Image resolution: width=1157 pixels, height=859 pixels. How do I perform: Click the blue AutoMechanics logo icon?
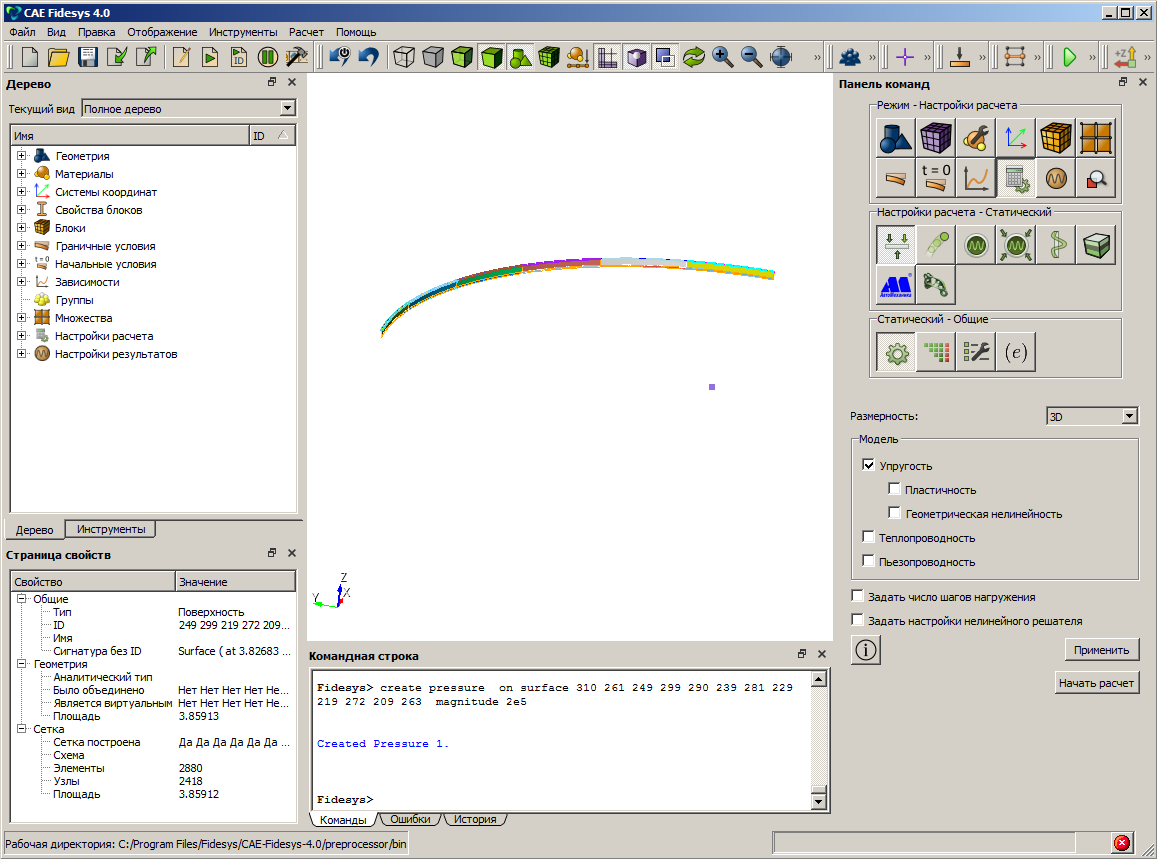click(x=896, y=285)
